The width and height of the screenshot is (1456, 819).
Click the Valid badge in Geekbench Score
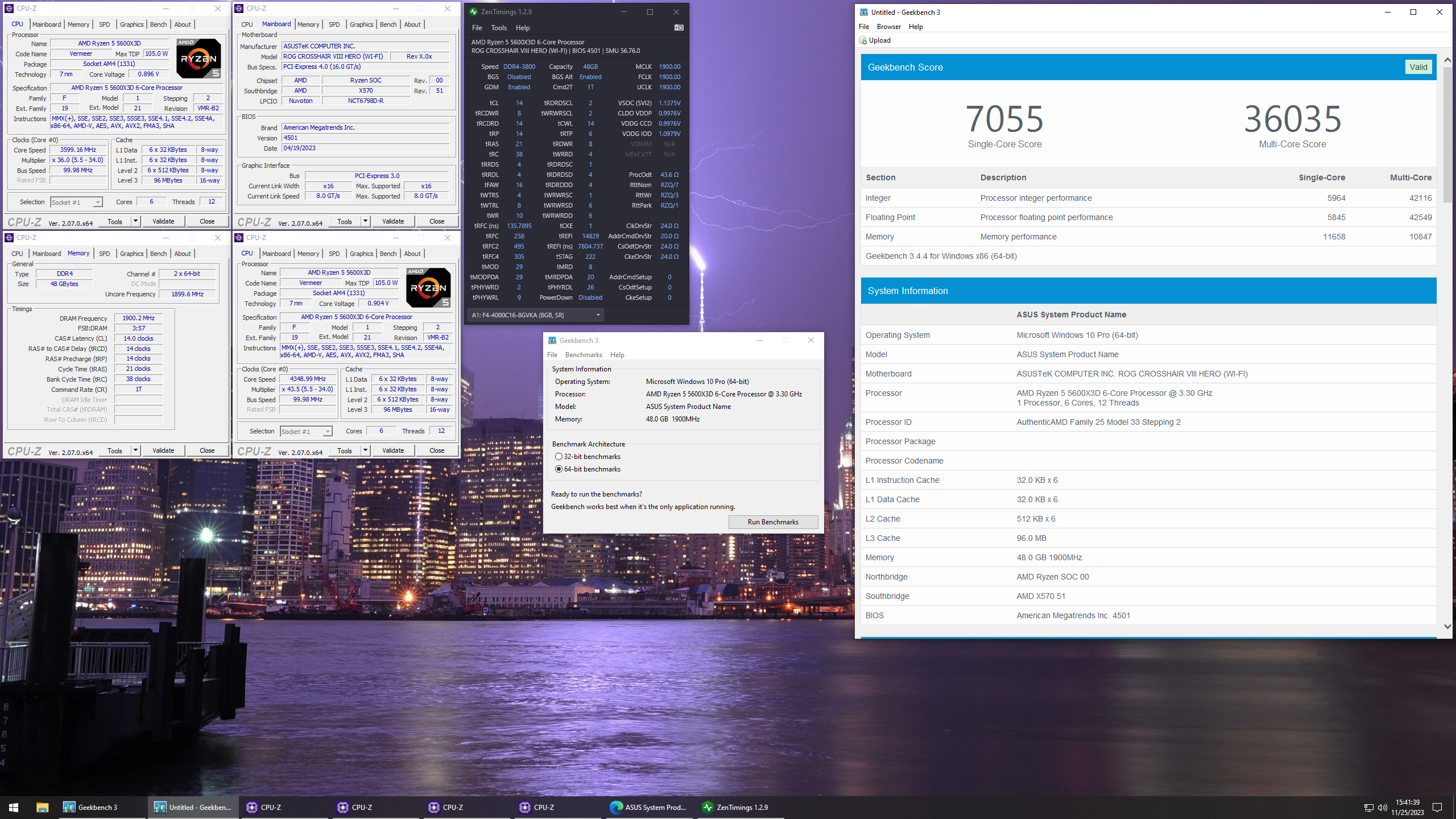click(1418, 67)
